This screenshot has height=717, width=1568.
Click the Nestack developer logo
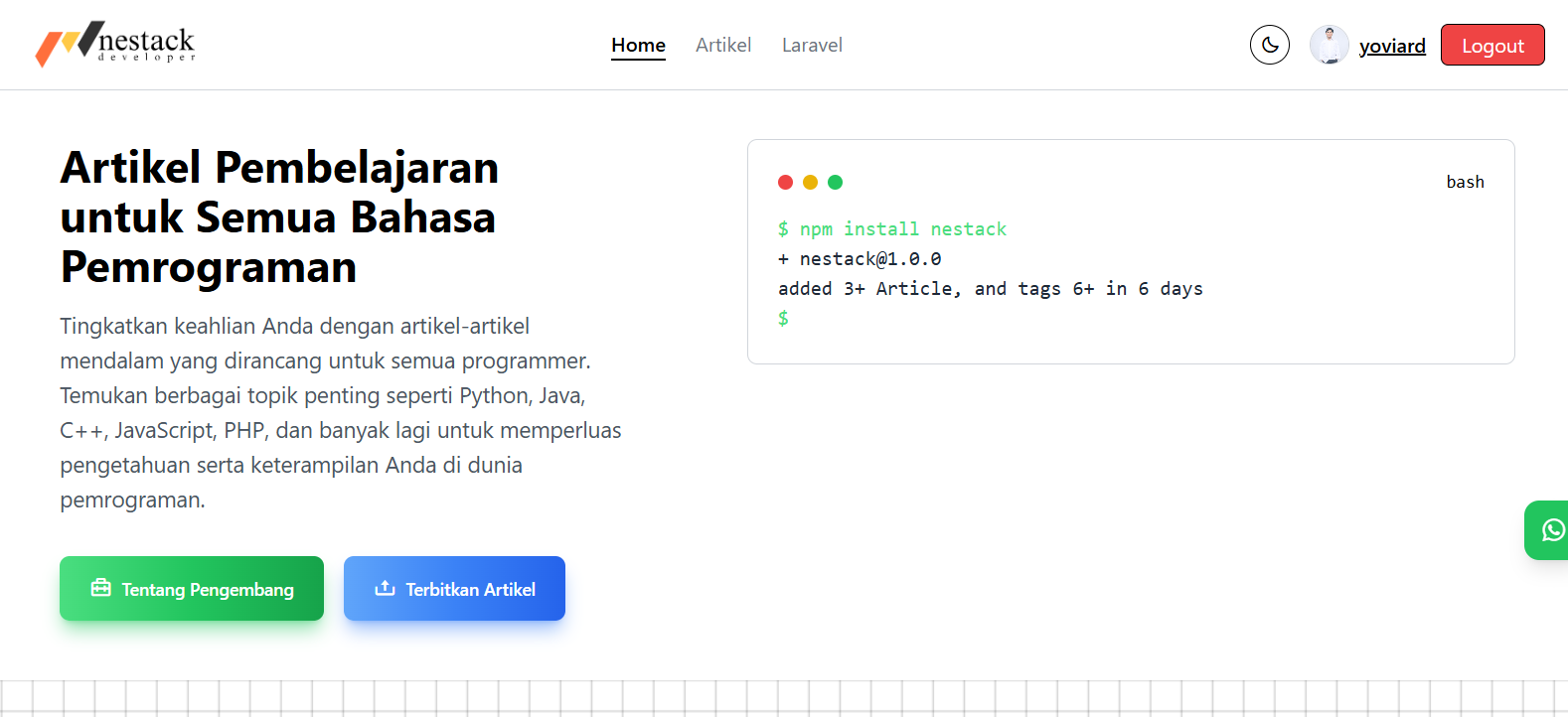click(115, 44)
